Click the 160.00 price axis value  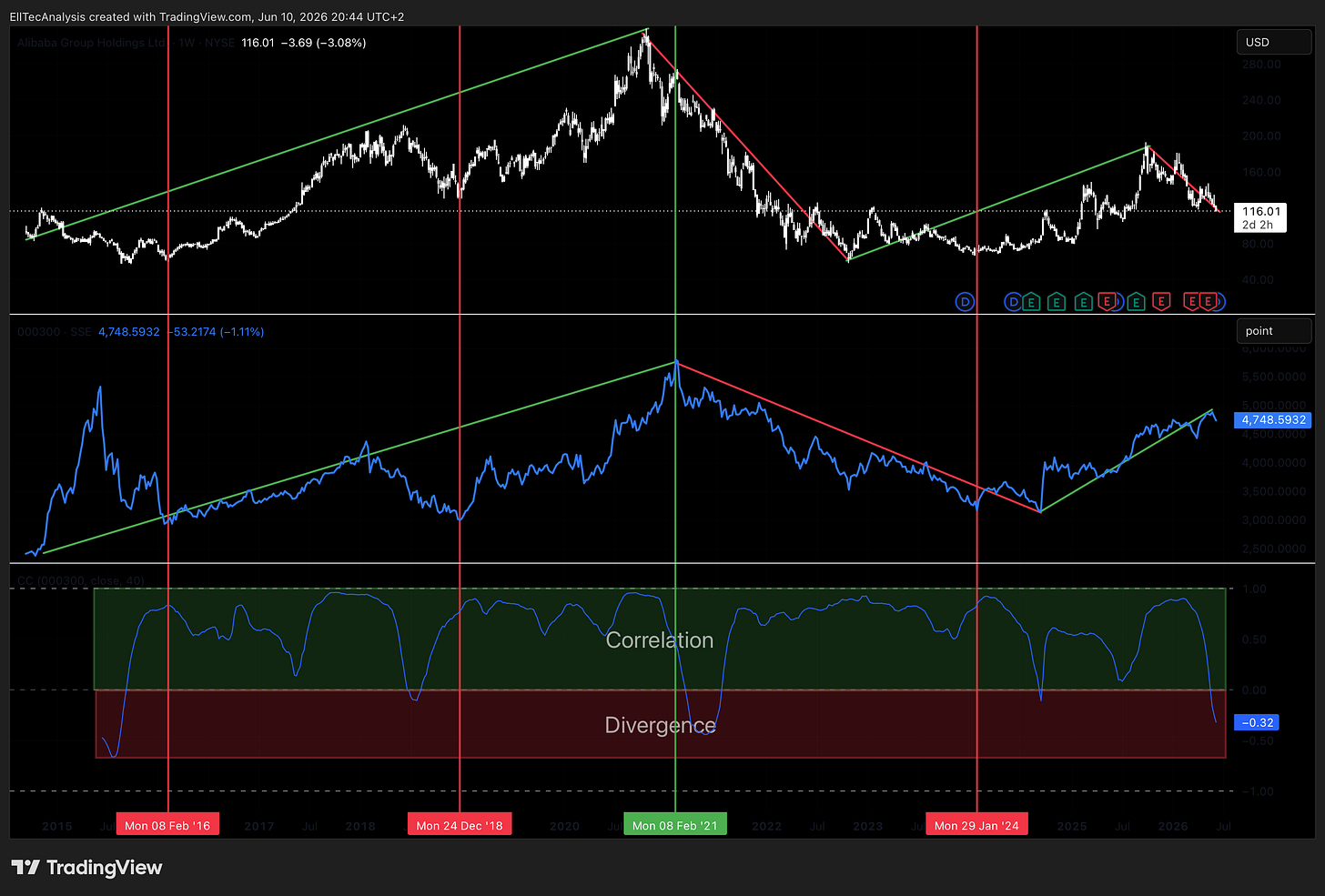1261,172
